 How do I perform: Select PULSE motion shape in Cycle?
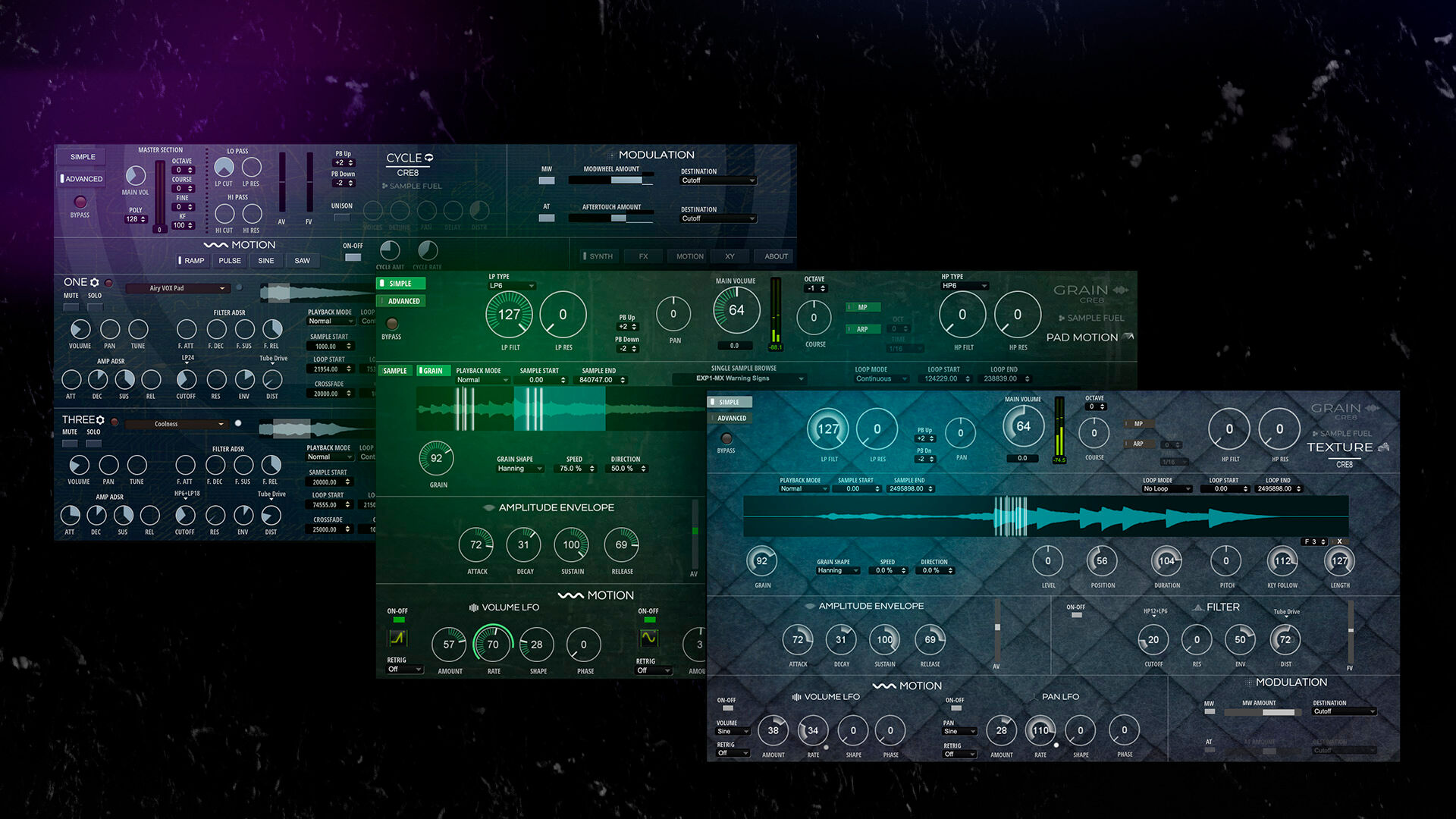230,261
